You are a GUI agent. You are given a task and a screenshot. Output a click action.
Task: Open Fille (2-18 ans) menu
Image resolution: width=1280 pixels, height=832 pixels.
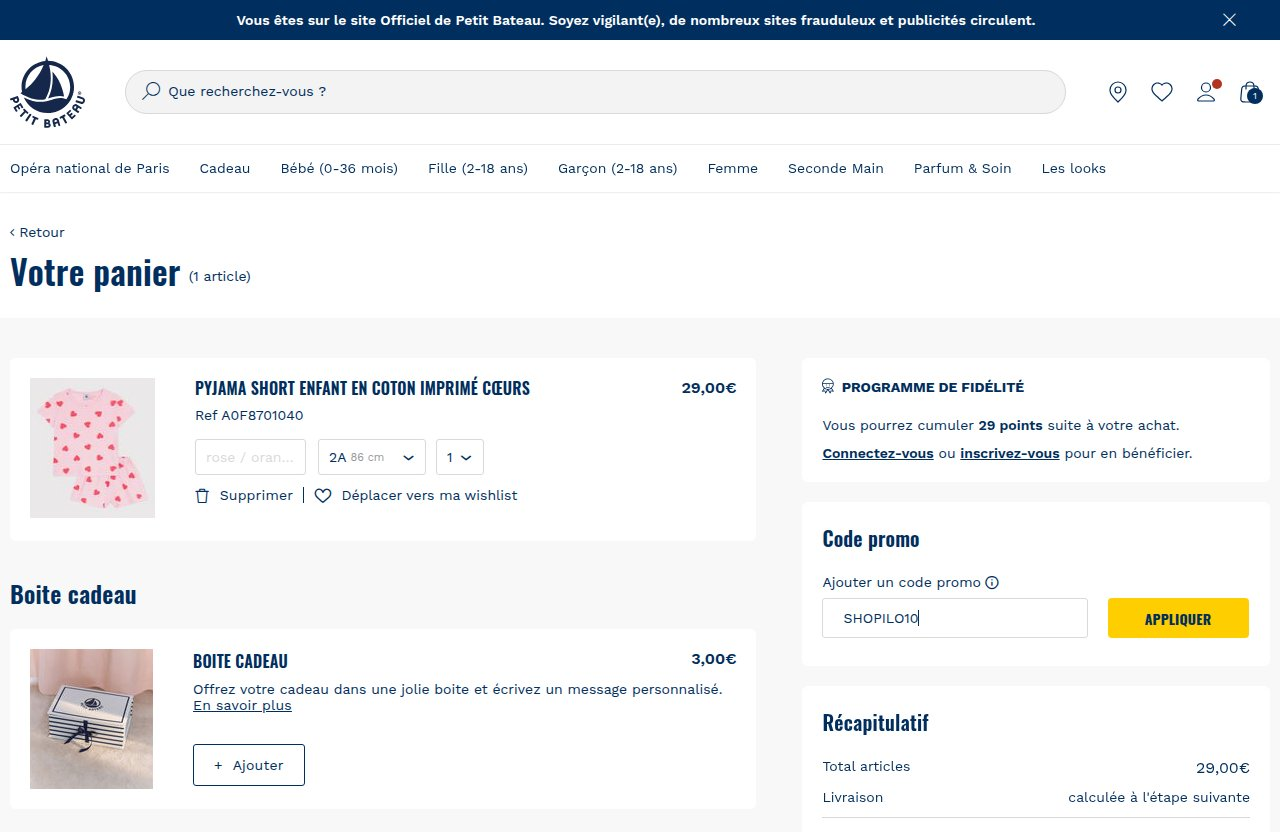pos(478,168)
